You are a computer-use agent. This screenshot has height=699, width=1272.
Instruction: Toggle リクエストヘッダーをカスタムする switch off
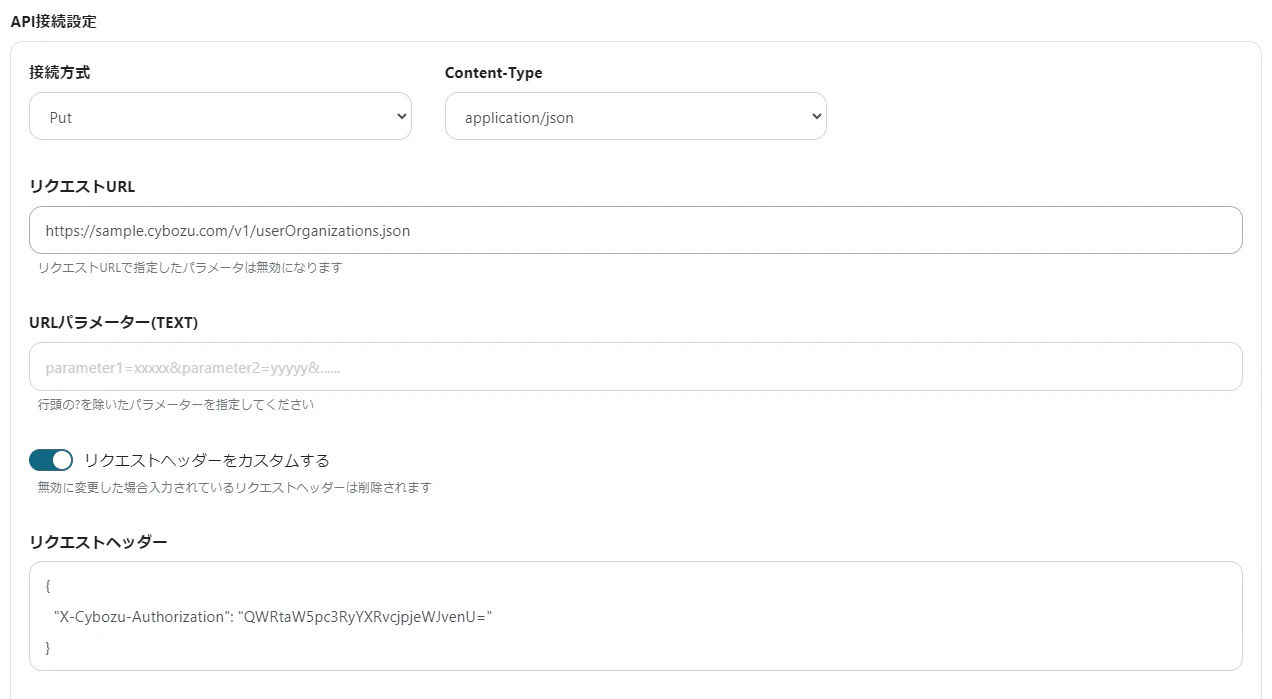pos(51,460)
